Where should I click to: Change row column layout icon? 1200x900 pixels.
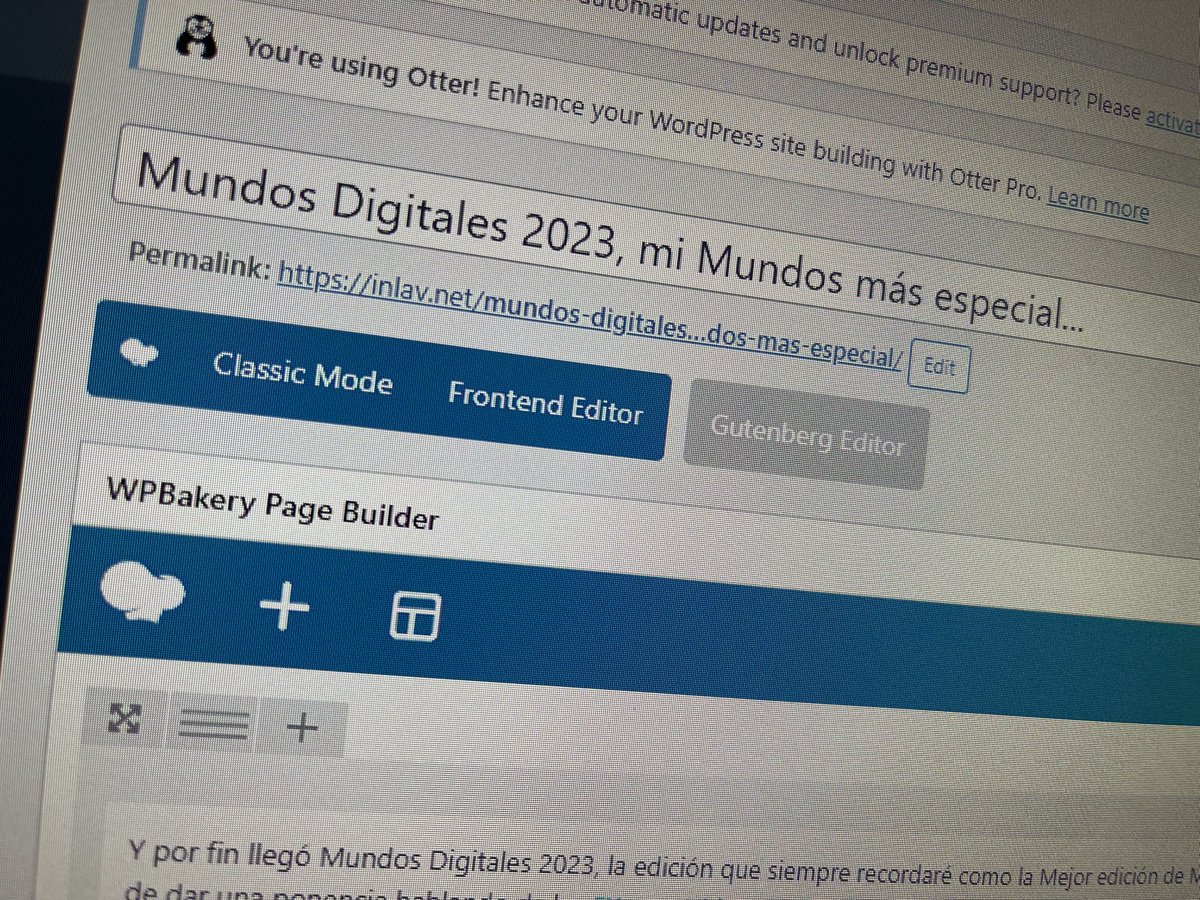point(214,724)
